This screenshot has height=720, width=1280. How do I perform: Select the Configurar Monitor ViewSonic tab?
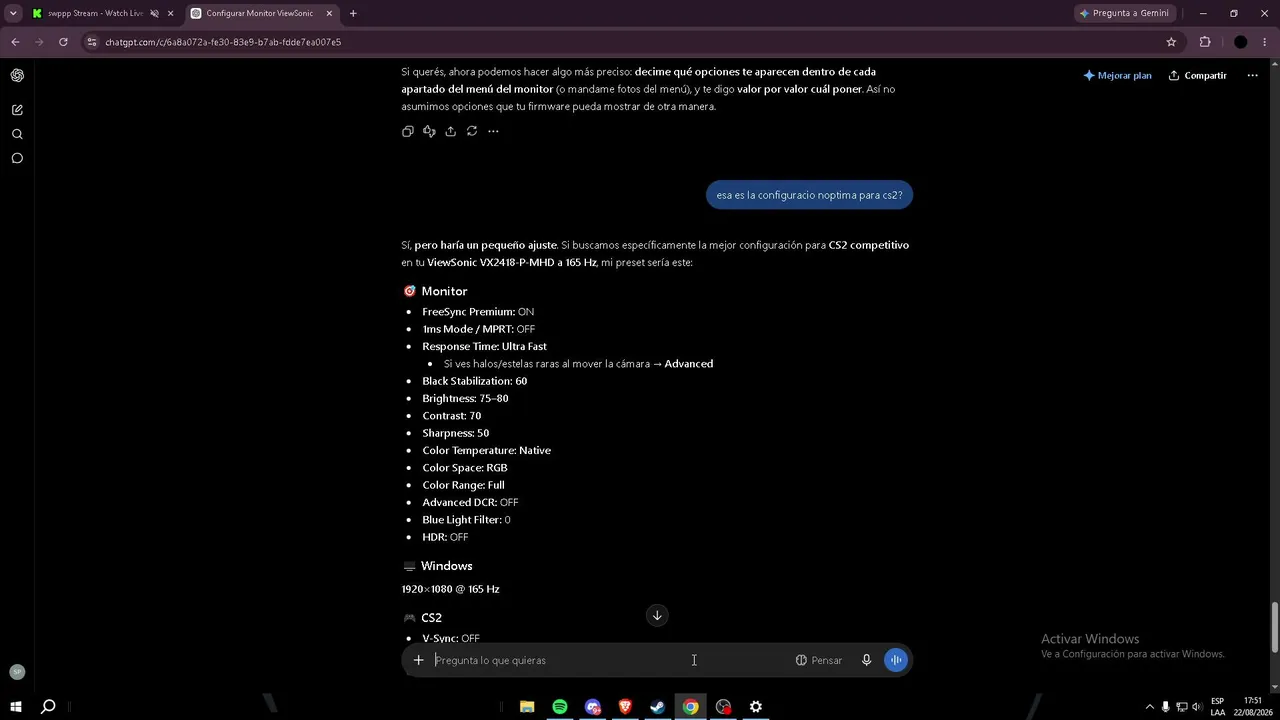(261, 14)
